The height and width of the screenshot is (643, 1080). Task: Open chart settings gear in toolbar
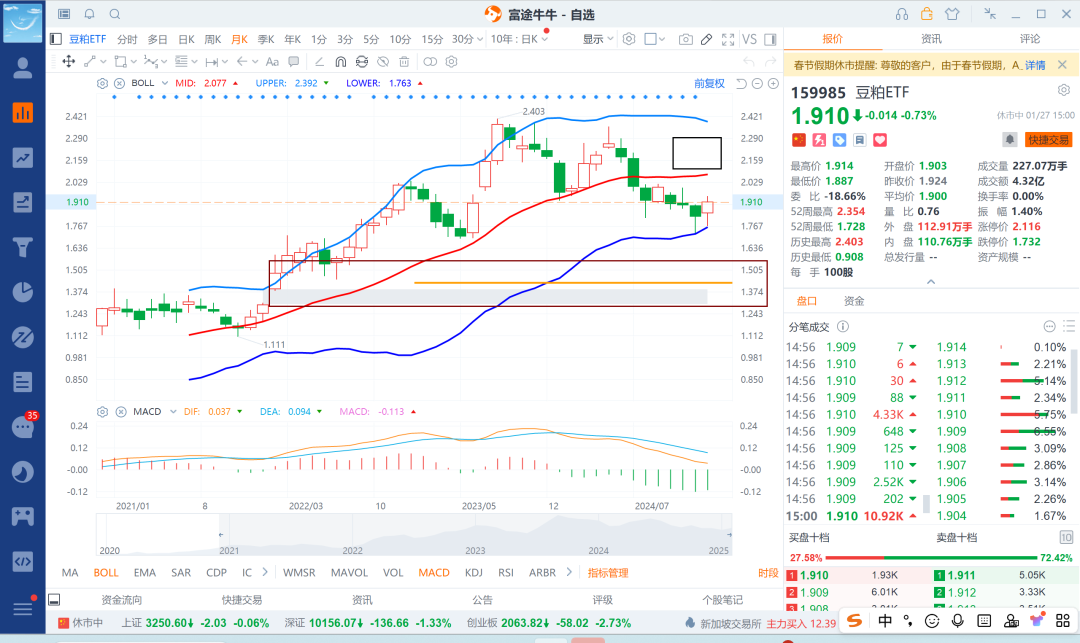pyautogui.click(x=629, y=39)
